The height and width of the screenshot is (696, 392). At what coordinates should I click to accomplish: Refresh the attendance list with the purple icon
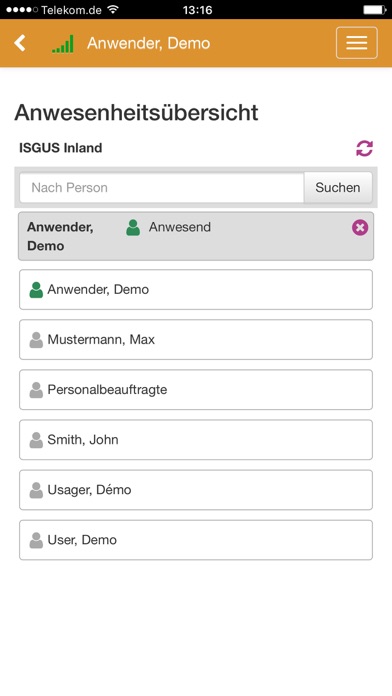pos(364,148)
